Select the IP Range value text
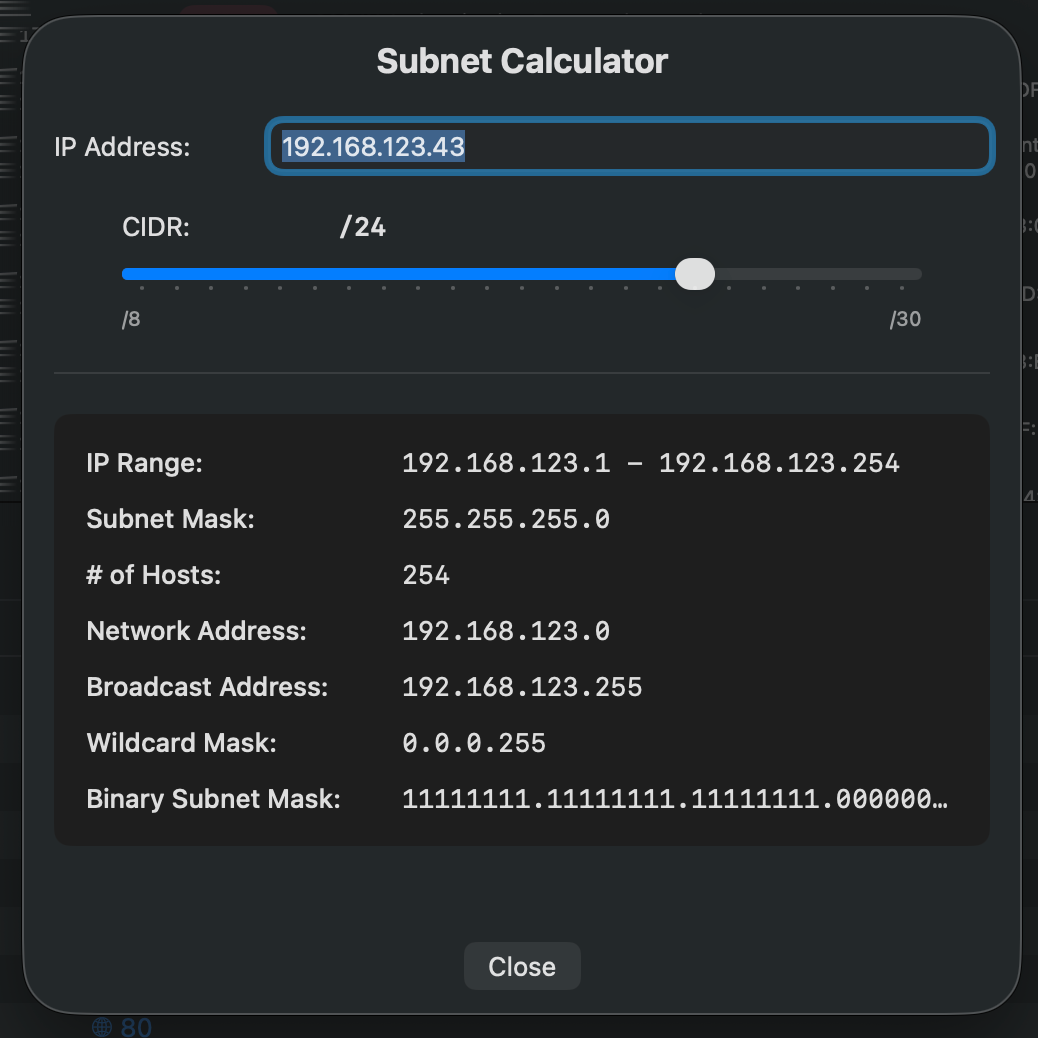 coord(651,463)
